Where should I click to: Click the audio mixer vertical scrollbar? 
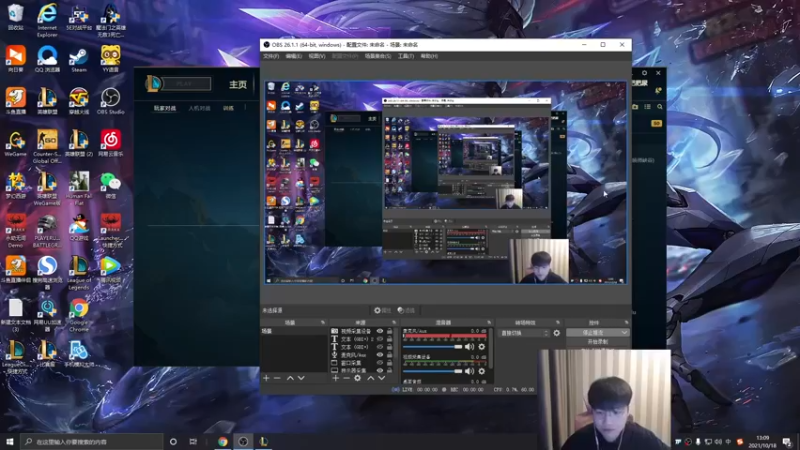[491, 348]
